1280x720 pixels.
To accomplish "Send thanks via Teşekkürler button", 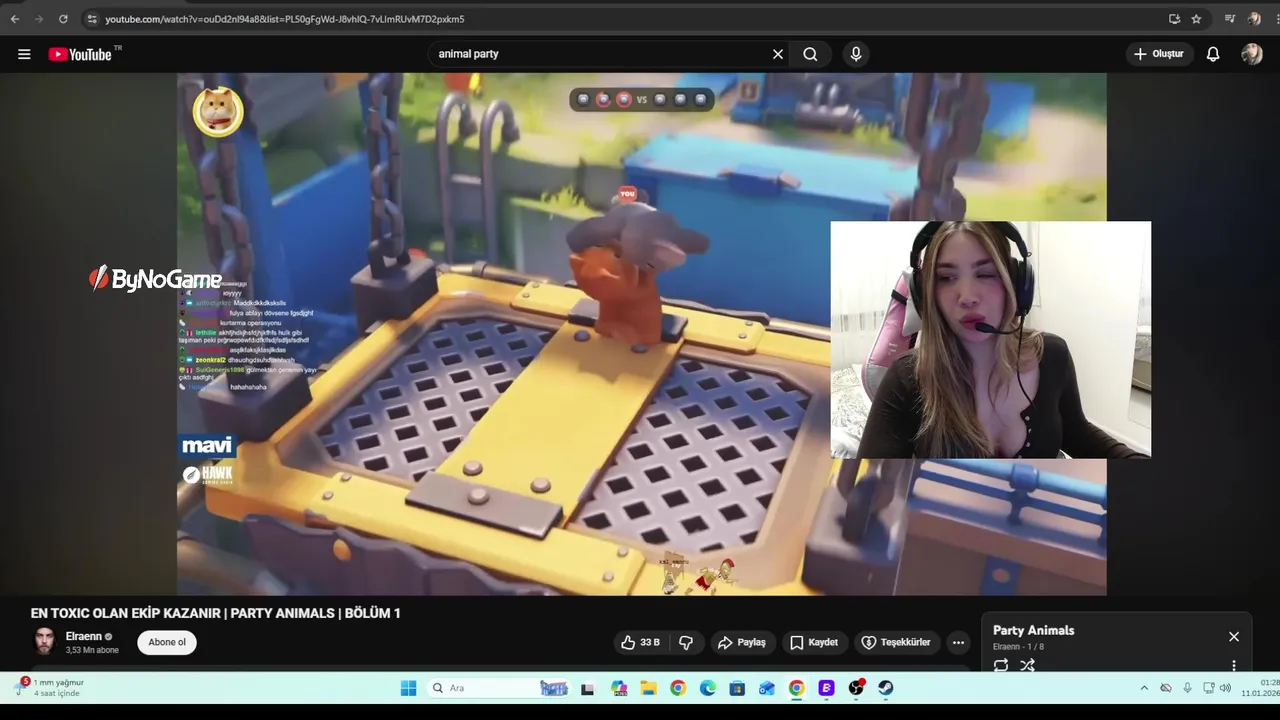I will tap(896, 642).
